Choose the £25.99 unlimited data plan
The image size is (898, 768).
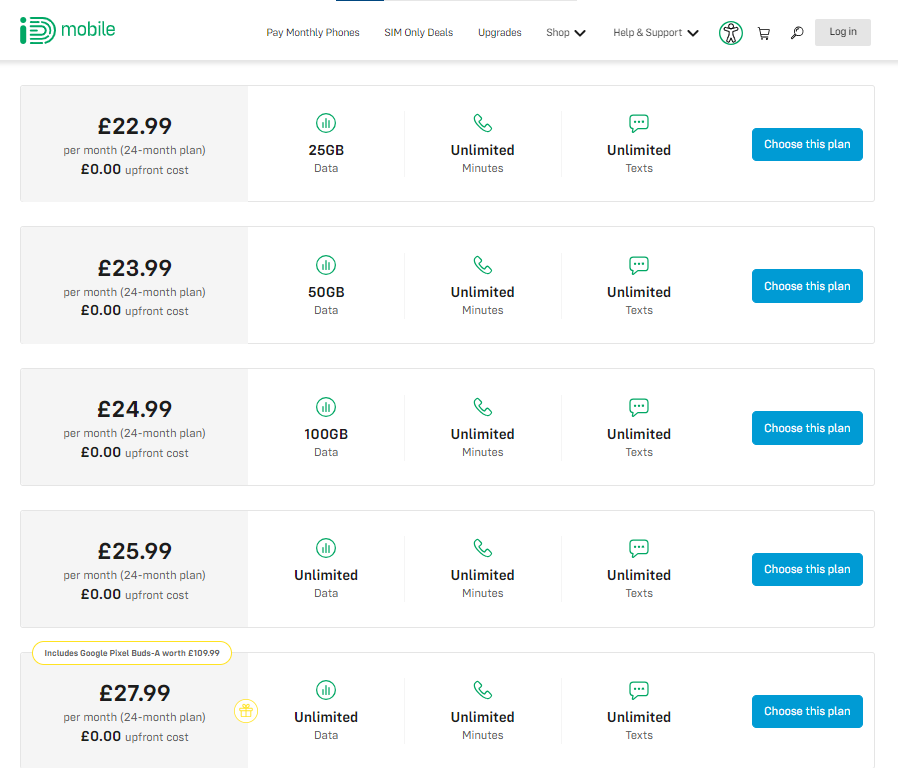click(x=807, y=569)
